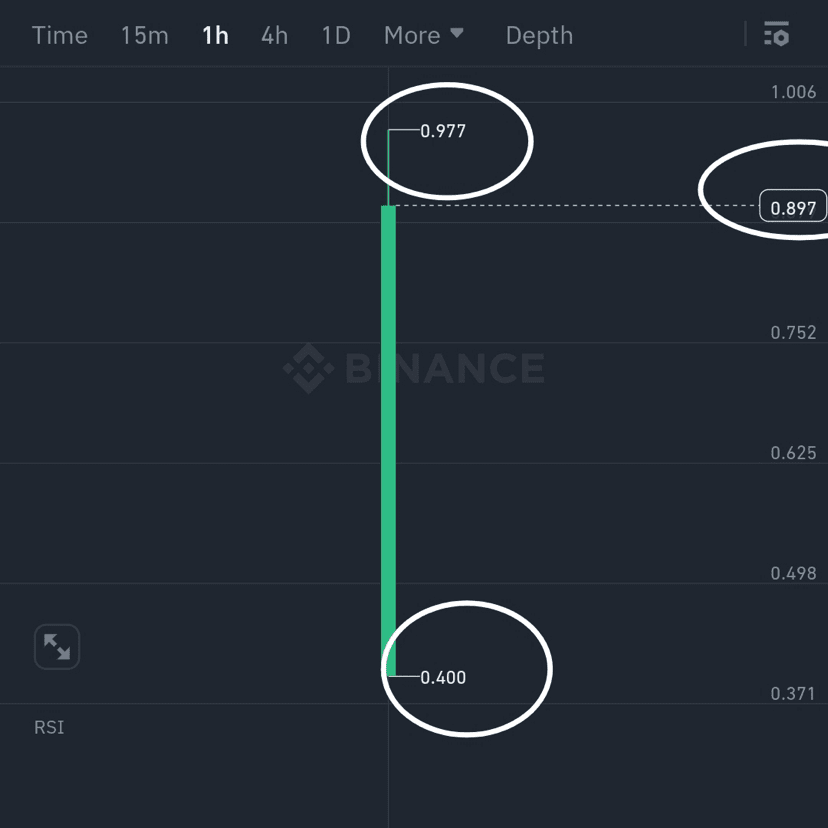Screen dimensions: 828x828
Task: Click the 0.752 price axis label
Action: pos(794,332)
